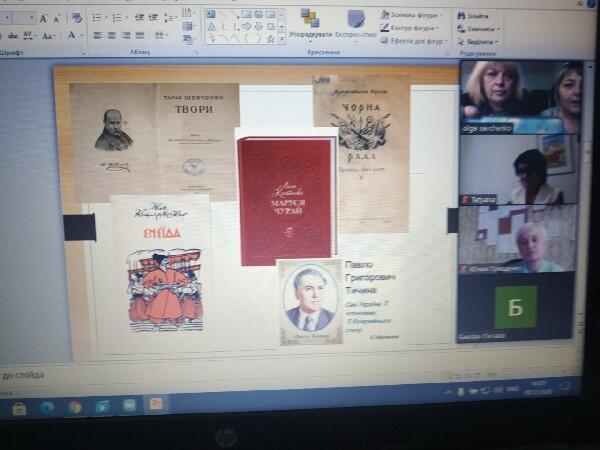The image size is (600, 450).
Task: Open character spacing AV option
Action: pos(28,36)
